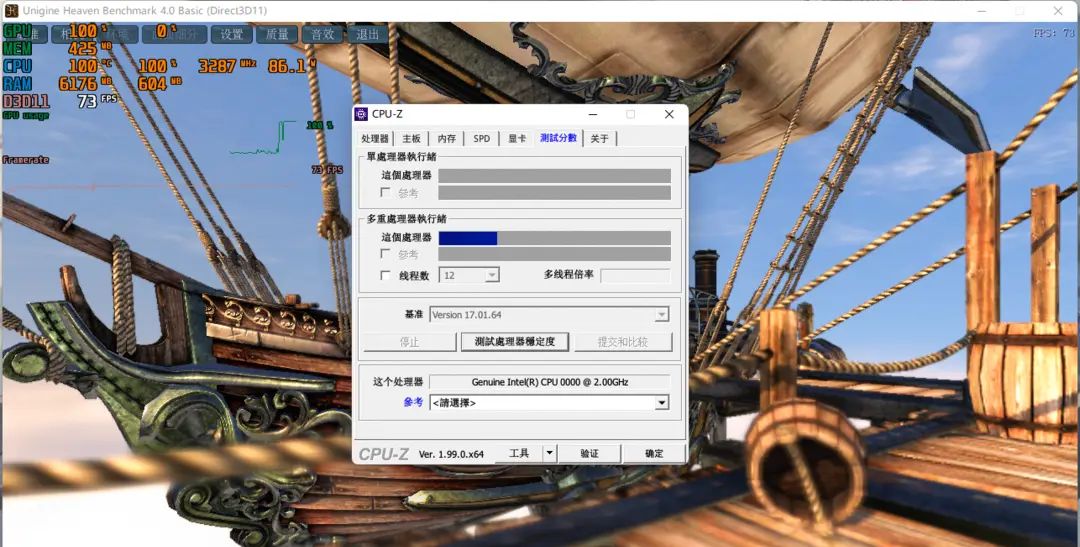1080x547 pixels.
Task: Click the 停止 button
Action: pyautogui.click(x=410, y=342)
